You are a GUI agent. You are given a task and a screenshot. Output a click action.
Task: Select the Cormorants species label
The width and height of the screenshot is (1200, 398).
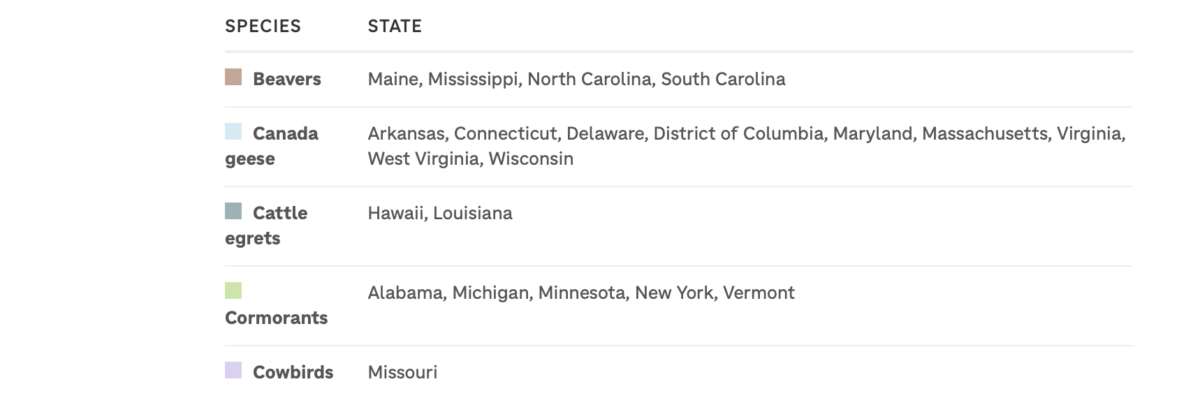[276, 318]
